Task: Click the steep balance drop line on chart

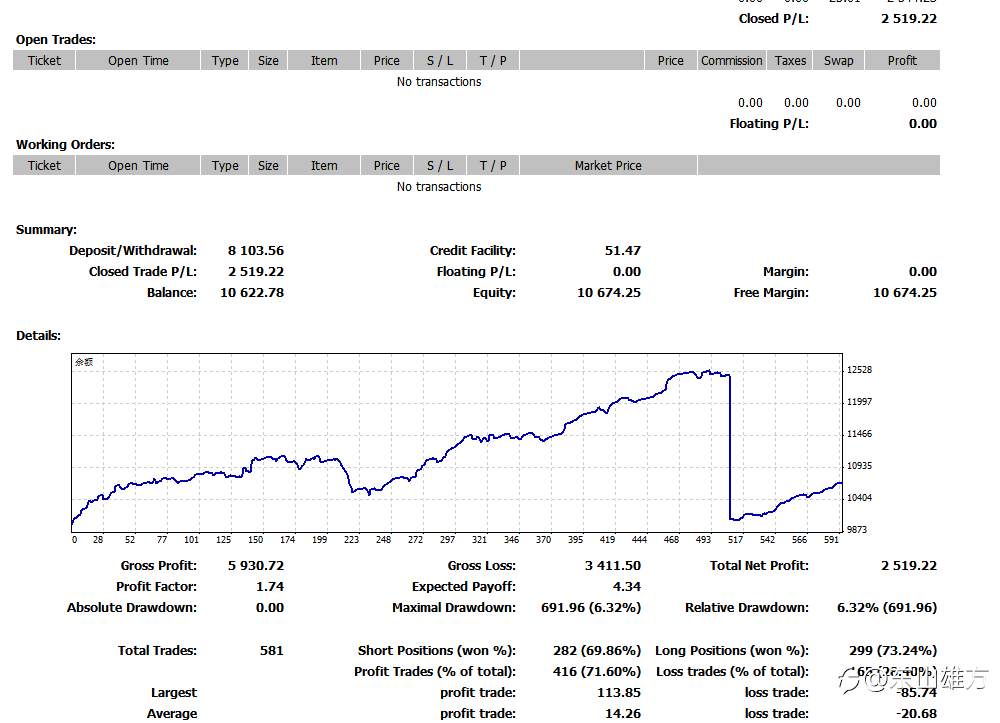Action: (x=730, y=446)
